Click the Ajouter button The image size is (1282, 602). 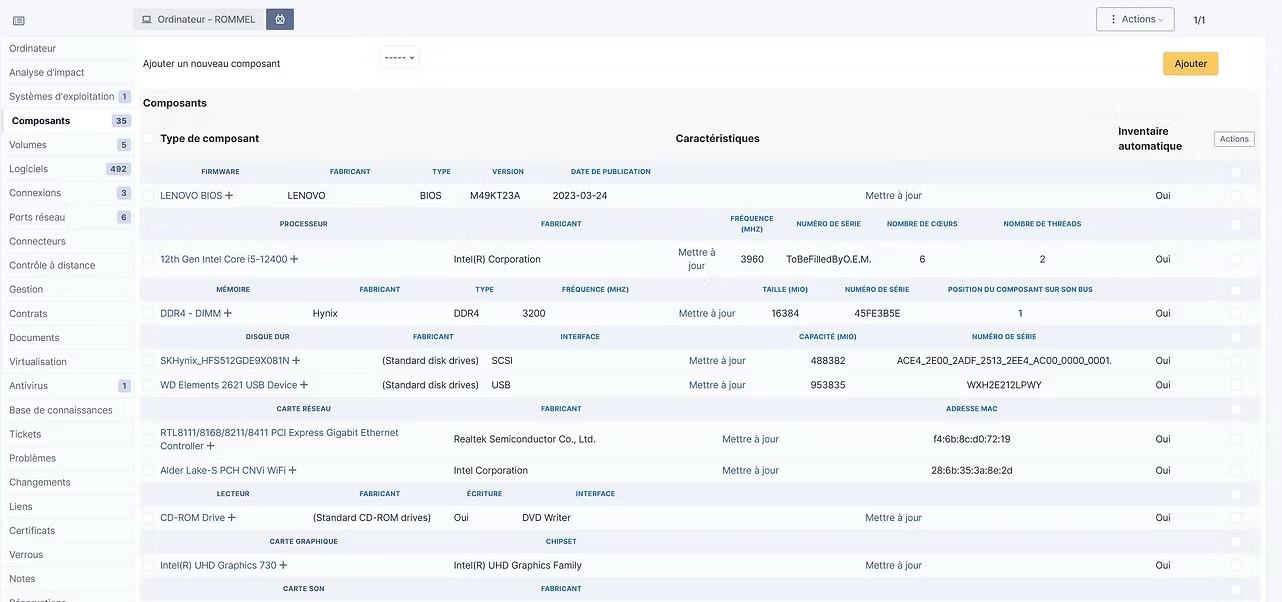1190,63
